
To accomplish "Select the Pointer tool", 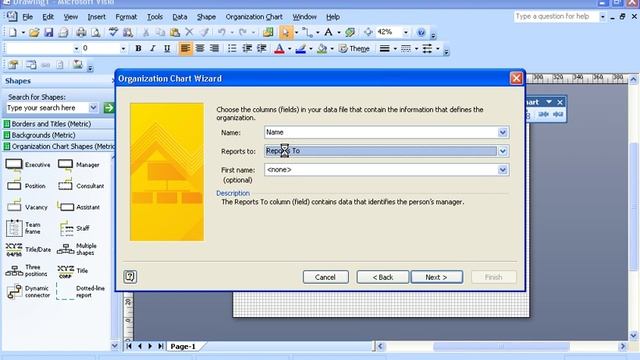I will tap(286, 32).
